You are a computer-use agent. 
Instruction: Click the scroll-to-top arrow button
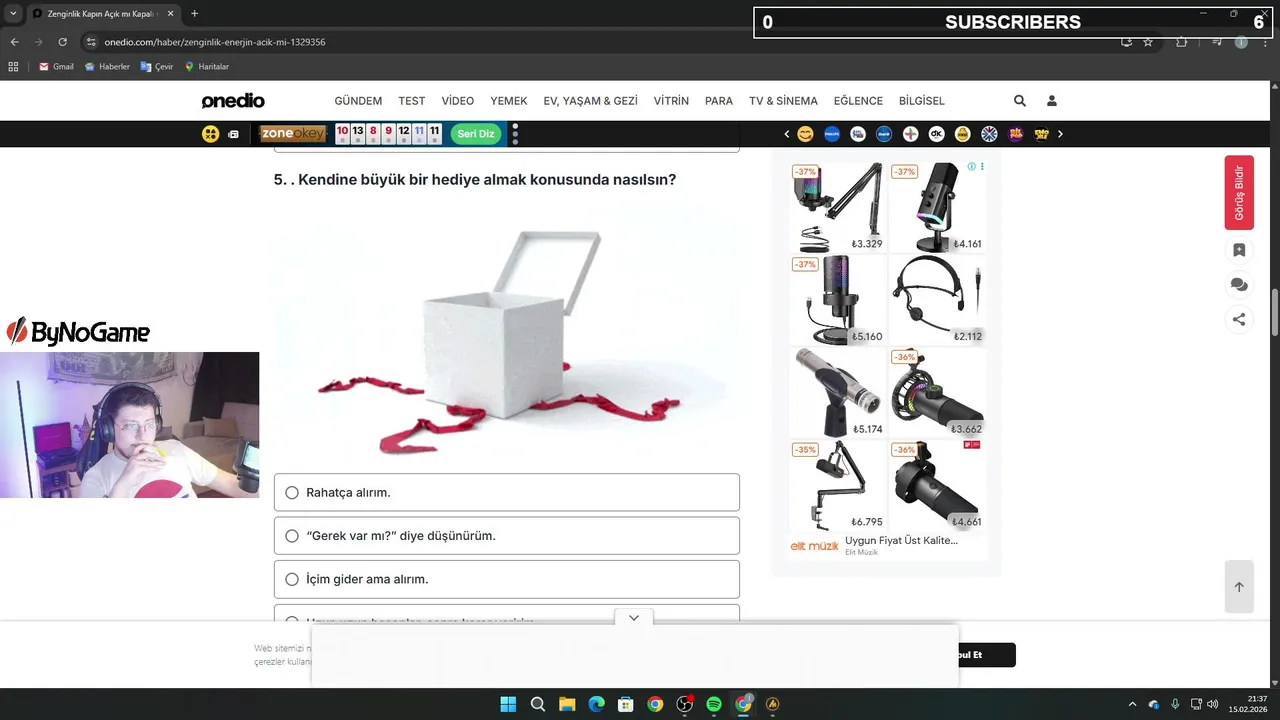(1239, 587)
